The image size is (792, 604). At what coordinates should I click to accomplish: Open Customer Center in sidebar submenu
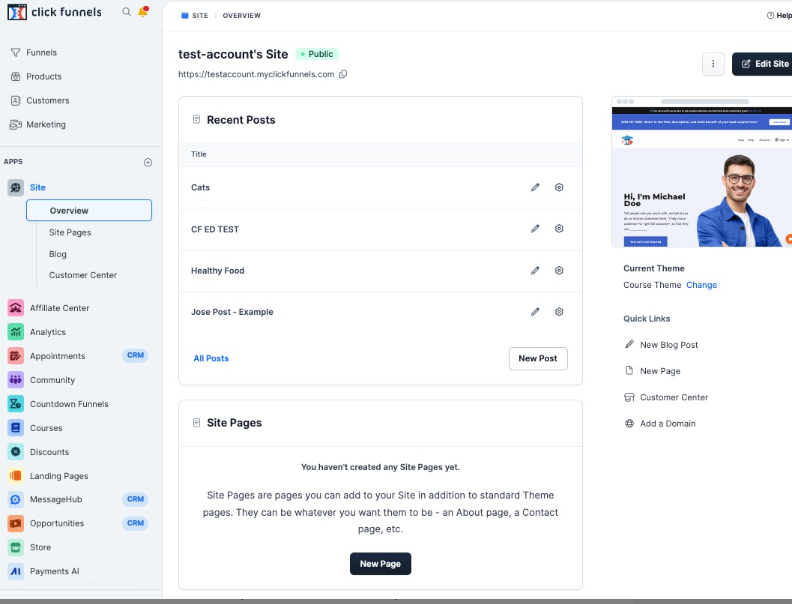click(83, 275)
